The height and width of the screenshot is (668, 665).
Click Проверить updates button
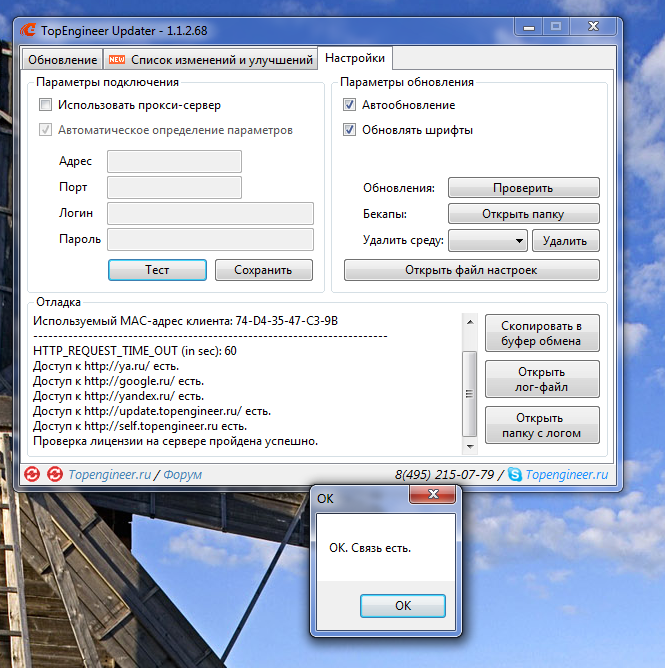524,188
